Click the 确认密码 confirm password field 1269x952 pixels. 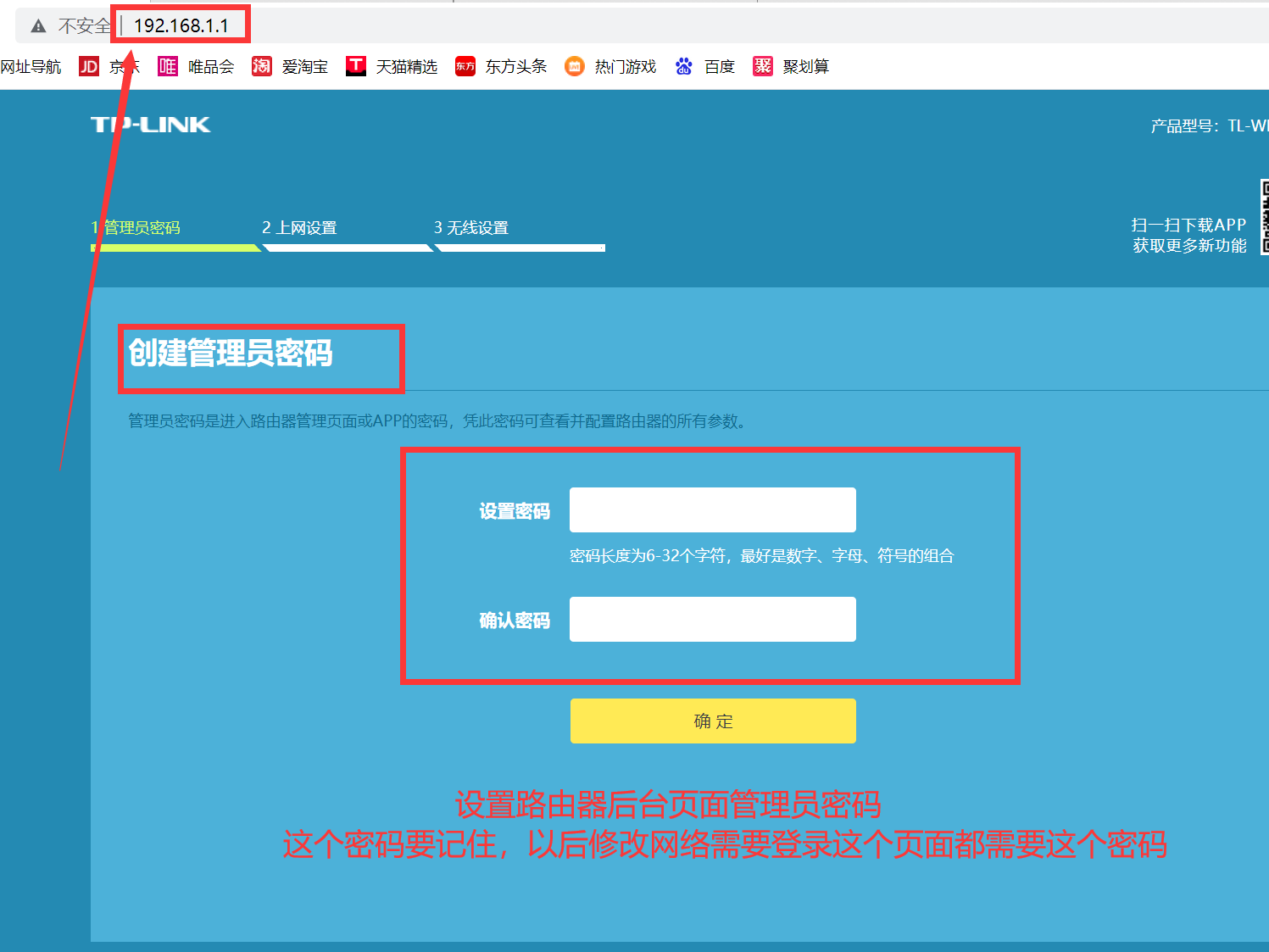[713, 619]
